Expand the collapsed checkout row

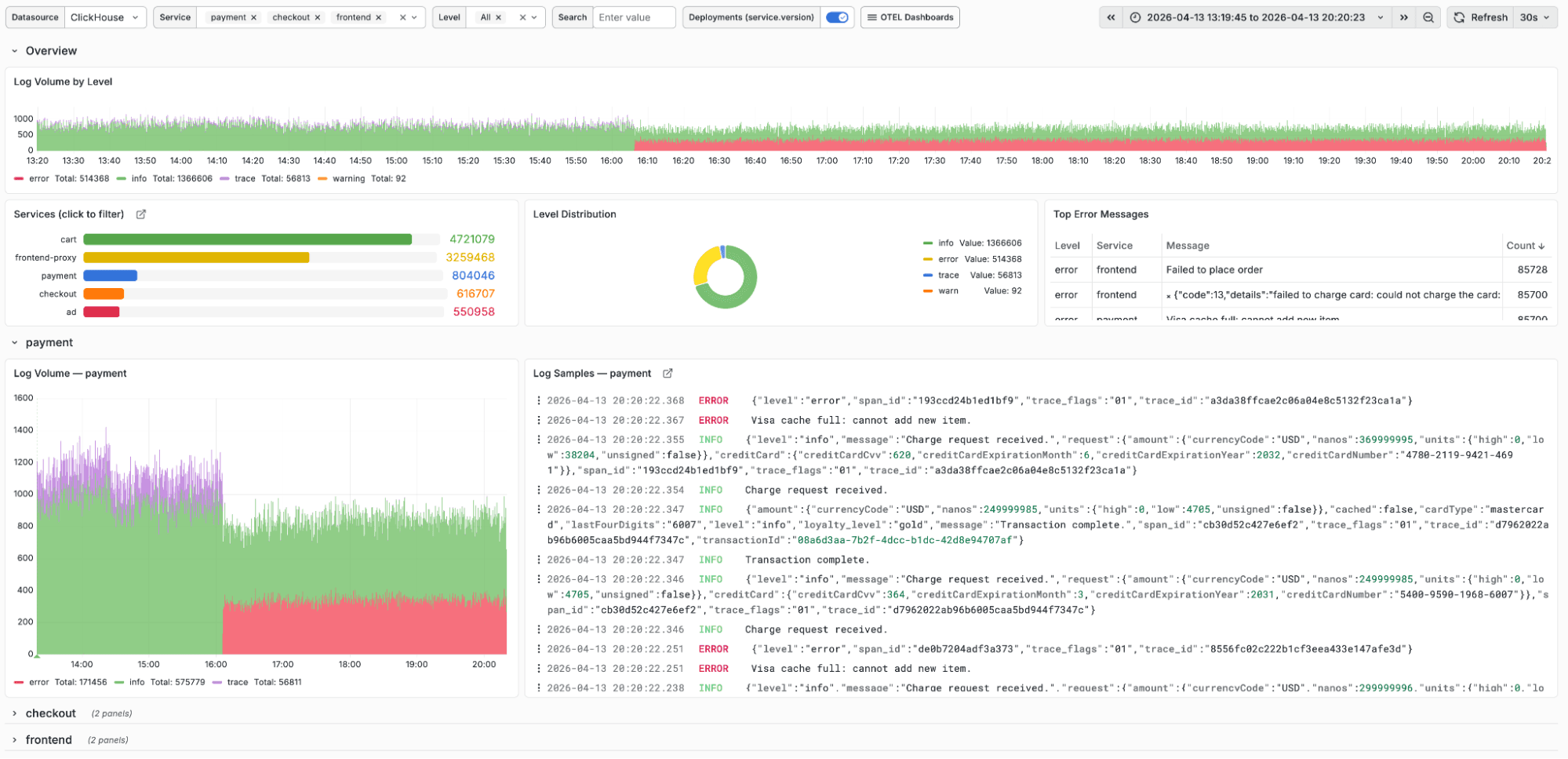pyautogui.click(x=50, y=713)
